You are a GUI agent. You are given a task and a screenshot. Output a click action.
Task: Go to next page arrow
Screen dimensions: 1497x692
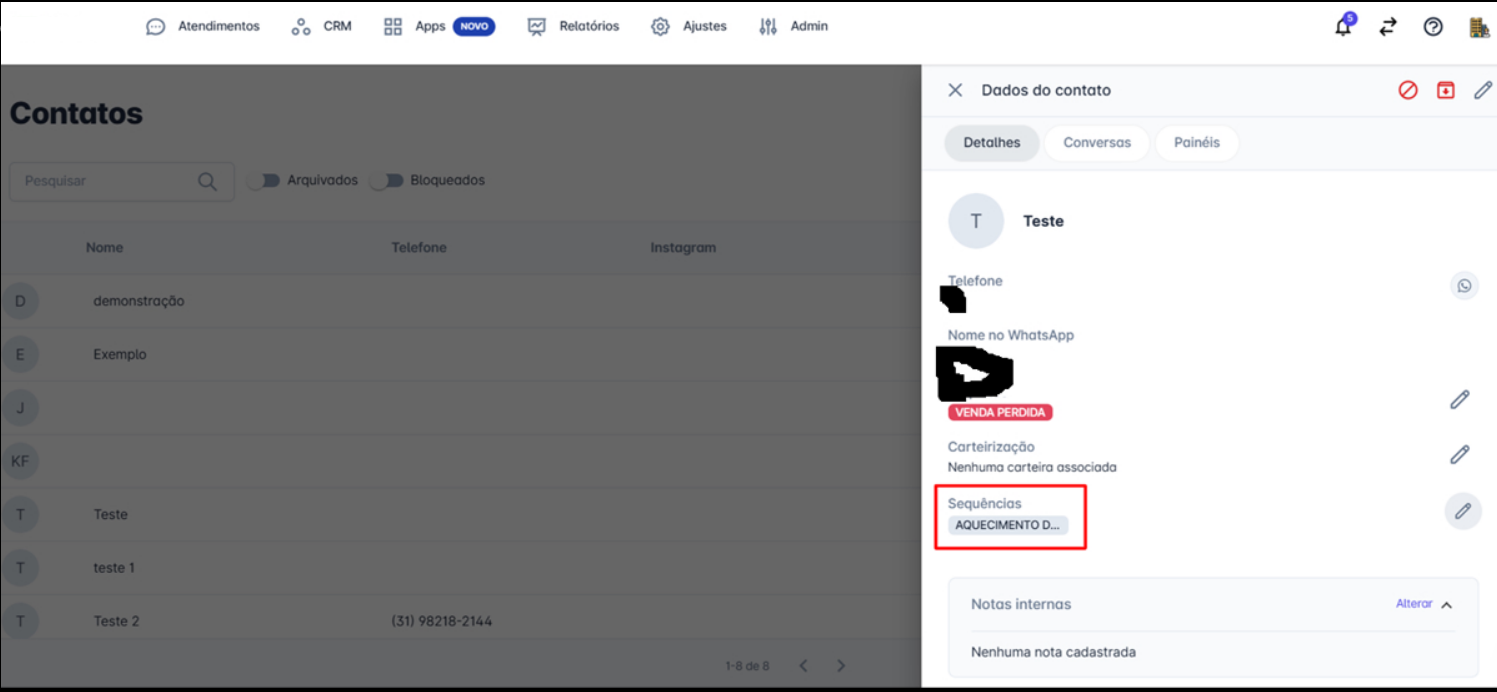841,666
